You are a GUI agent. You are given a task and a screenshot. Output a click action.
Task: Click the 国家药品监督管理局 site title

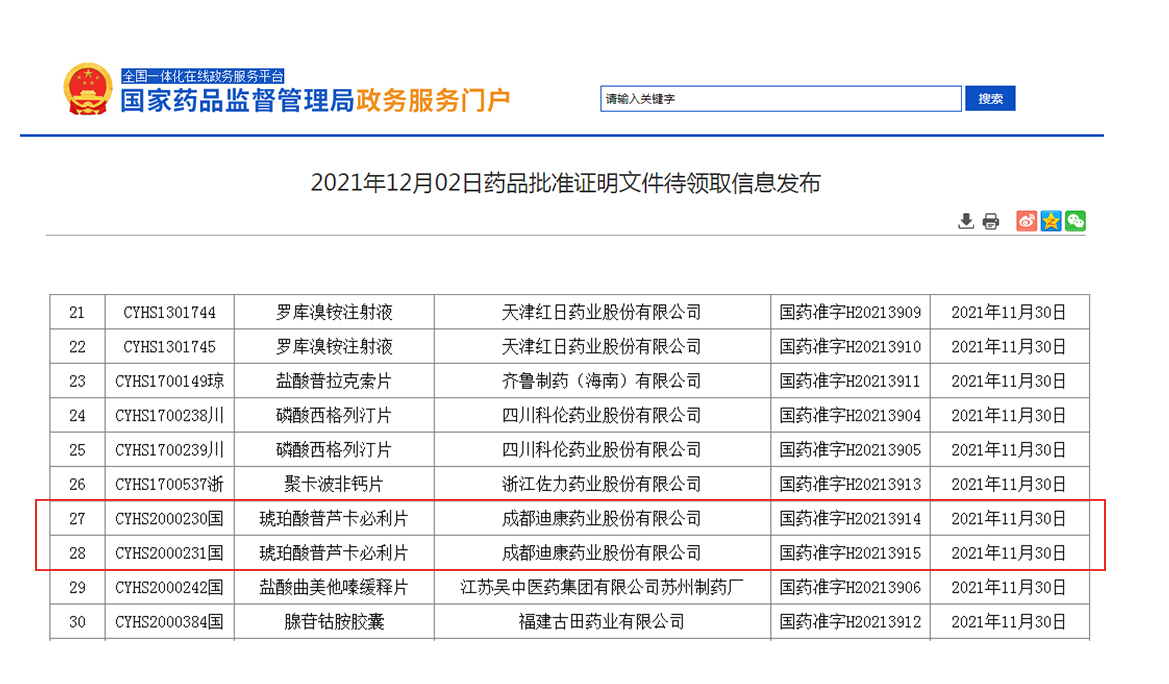point(237,101)
